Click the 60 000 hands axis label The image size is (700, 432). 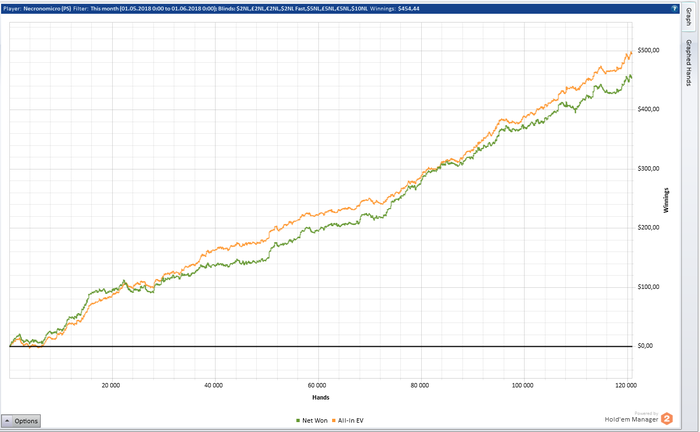coord(317,386)
